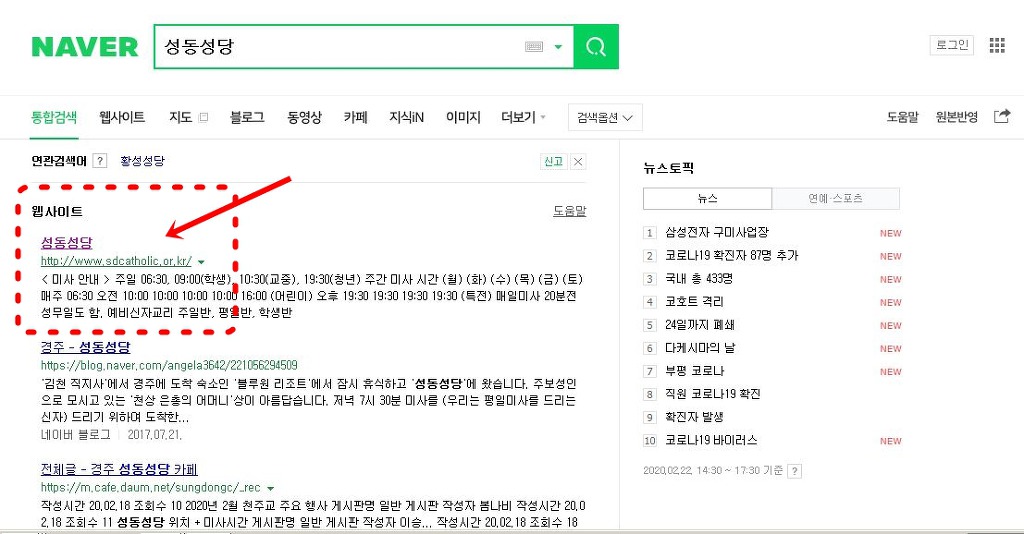Open the 경주 - 성동성당 blog result
This screenshot has width=1024, height=534.
tap(86, 347)
